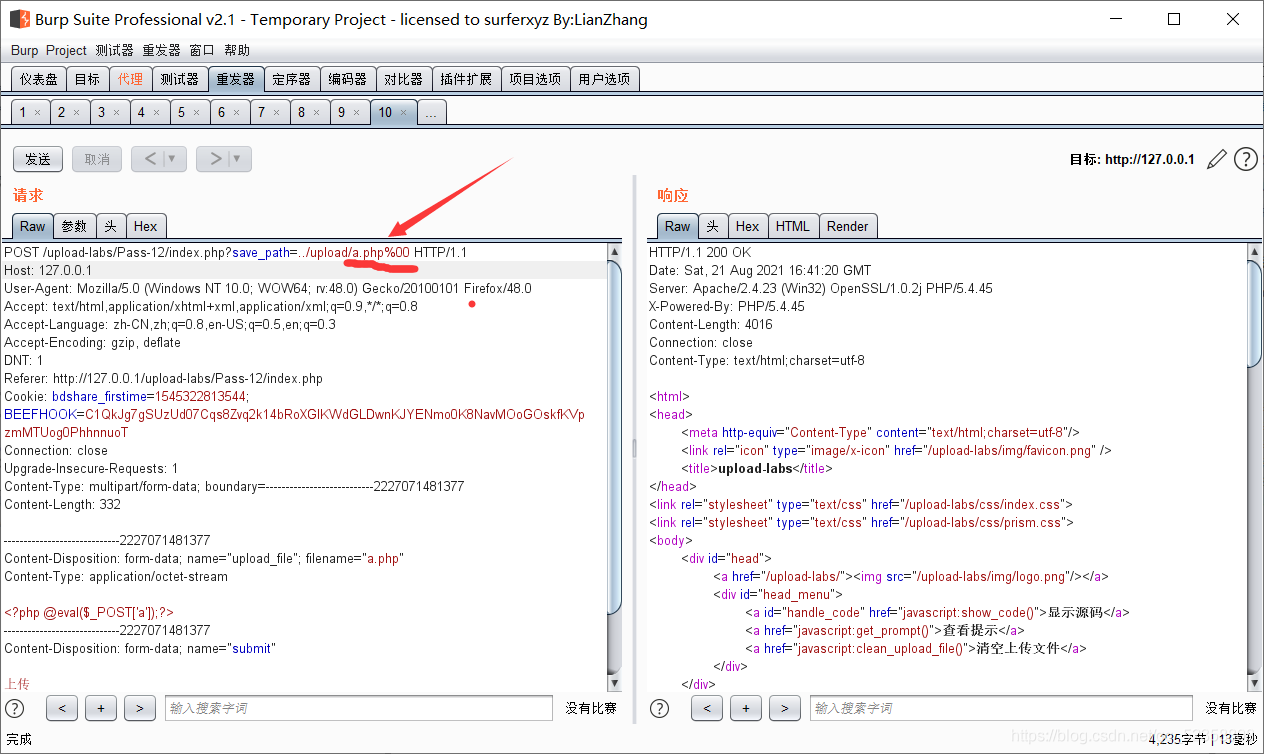Click response search next match > button
This screenshot has height=754, width=1264.
point(784,708)
